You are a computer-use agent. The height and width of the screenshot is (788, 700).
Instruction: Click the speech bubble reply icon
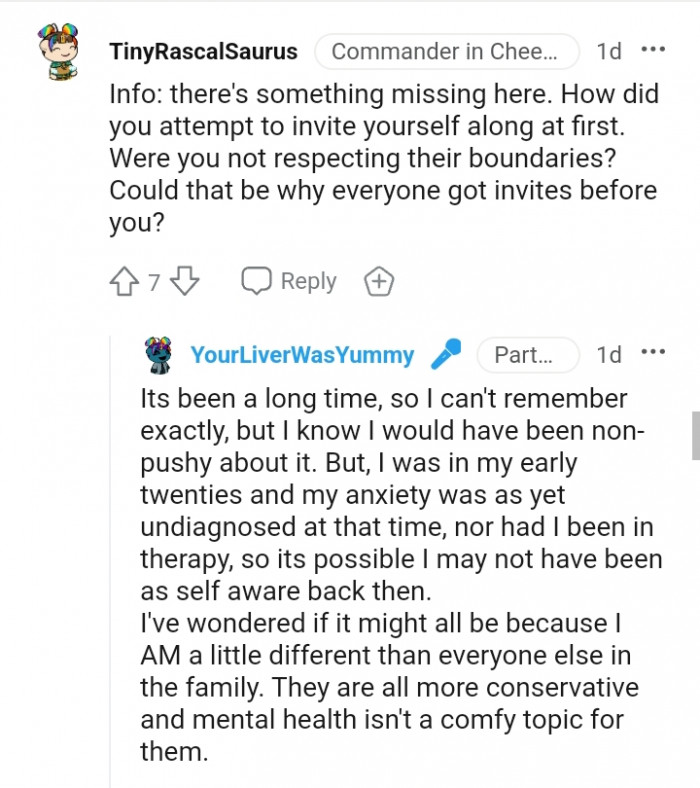(257, 282)
